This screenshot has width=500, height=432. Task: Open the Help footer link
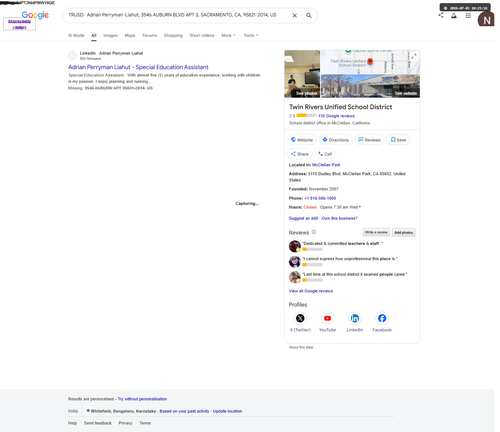tap(72, 423)
